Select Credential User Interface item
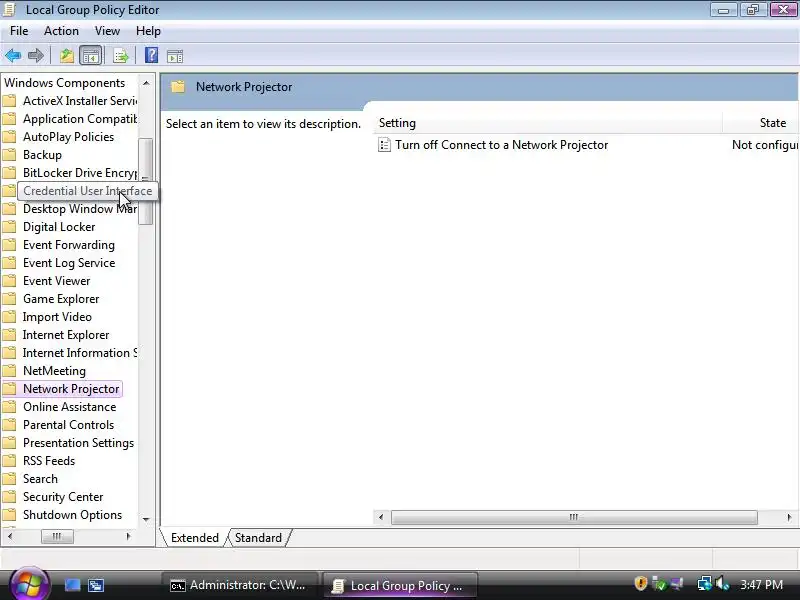 [88, 191]
